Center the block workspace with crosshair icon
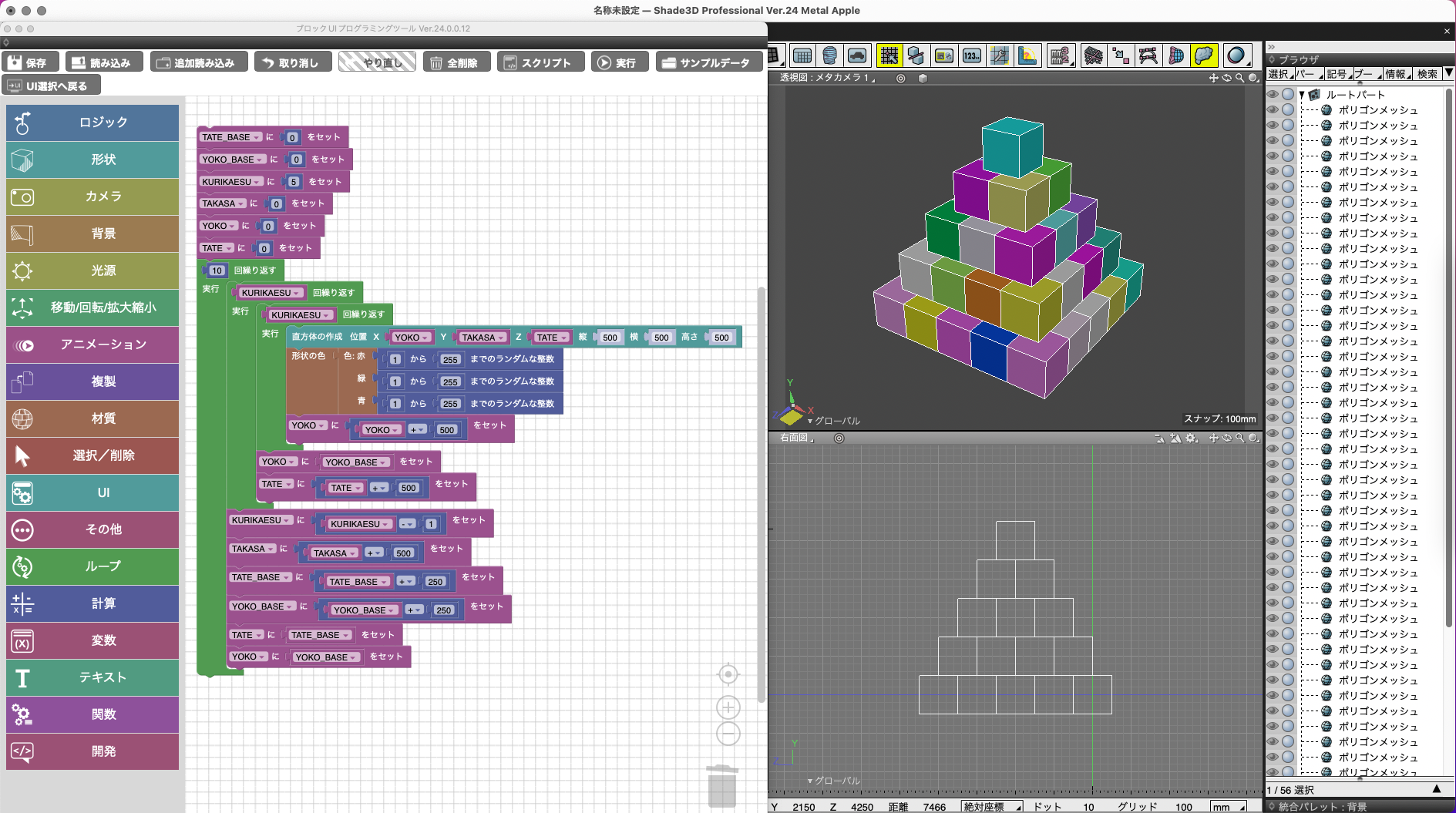The height and width of the screenshot is (813, 1456). click(728, 675)
